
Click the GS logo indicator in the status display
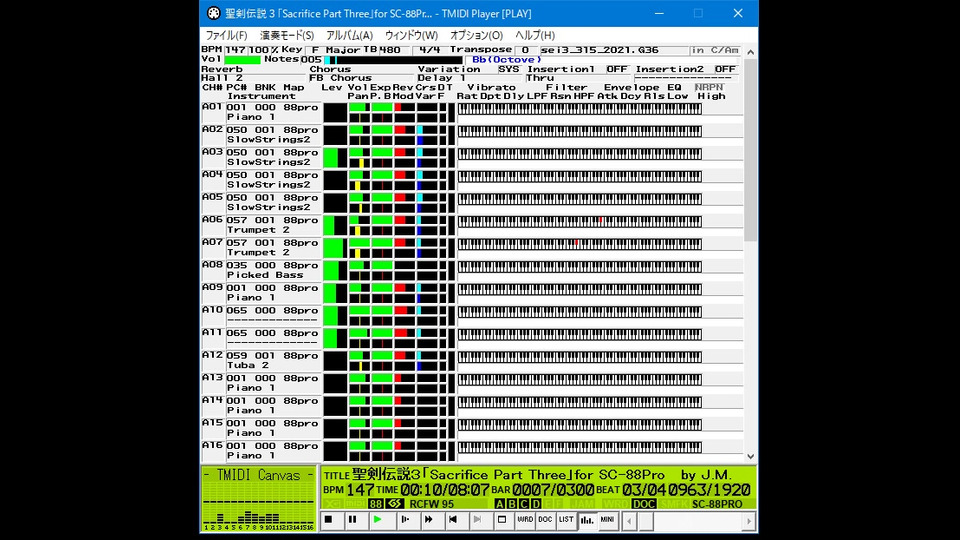click(394, 504)
